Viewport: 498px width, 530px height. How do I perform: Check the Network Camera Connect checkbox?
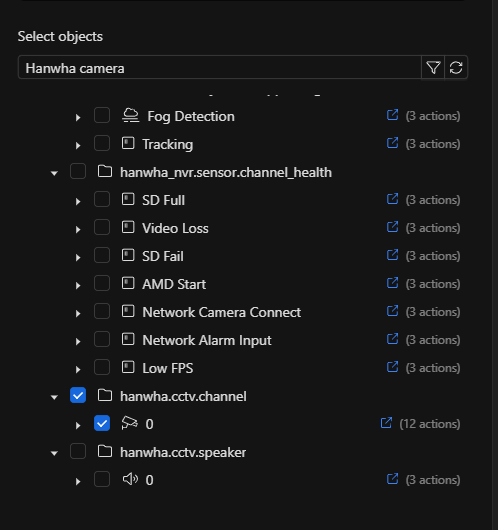coord(102,311)
